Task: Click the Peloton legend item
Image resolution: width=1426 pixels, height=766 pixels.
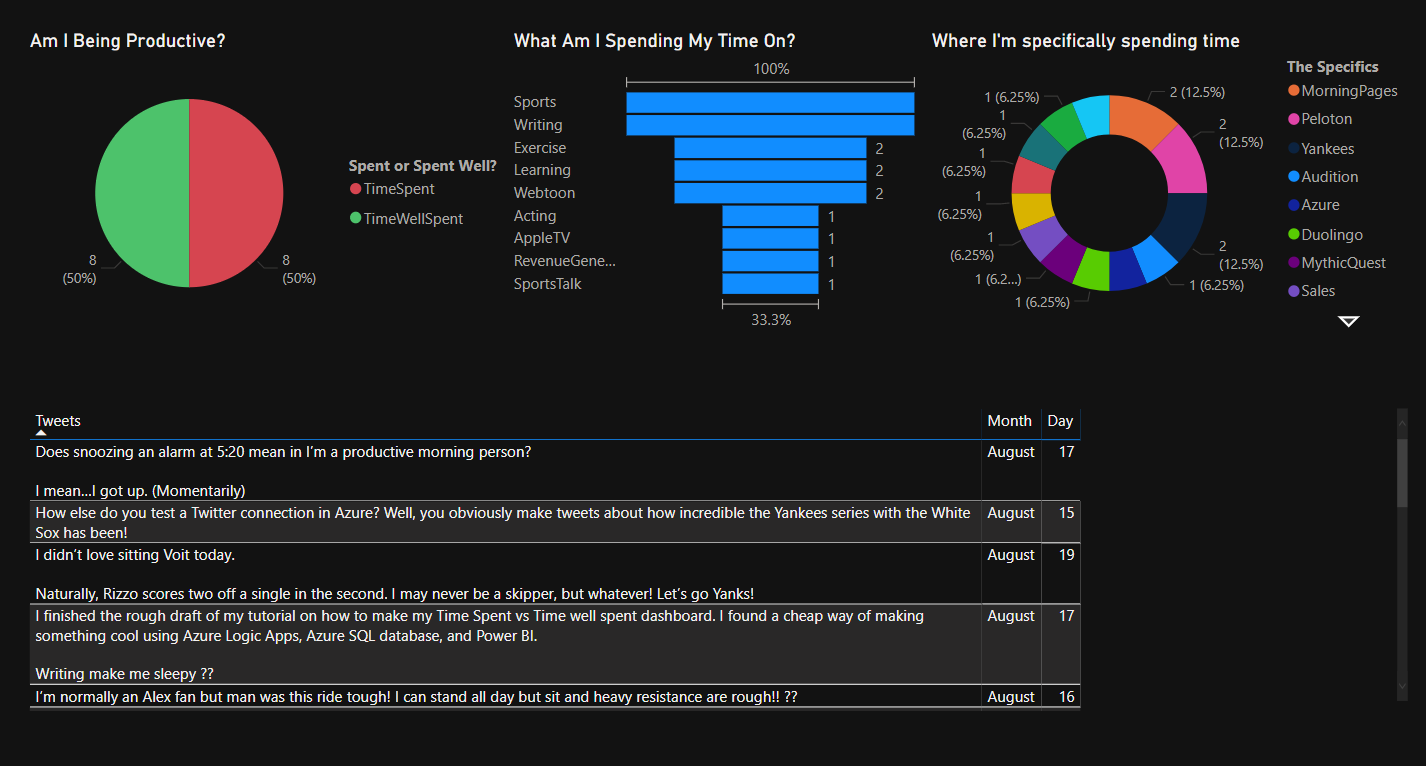Action: [x=1320, y=119]
